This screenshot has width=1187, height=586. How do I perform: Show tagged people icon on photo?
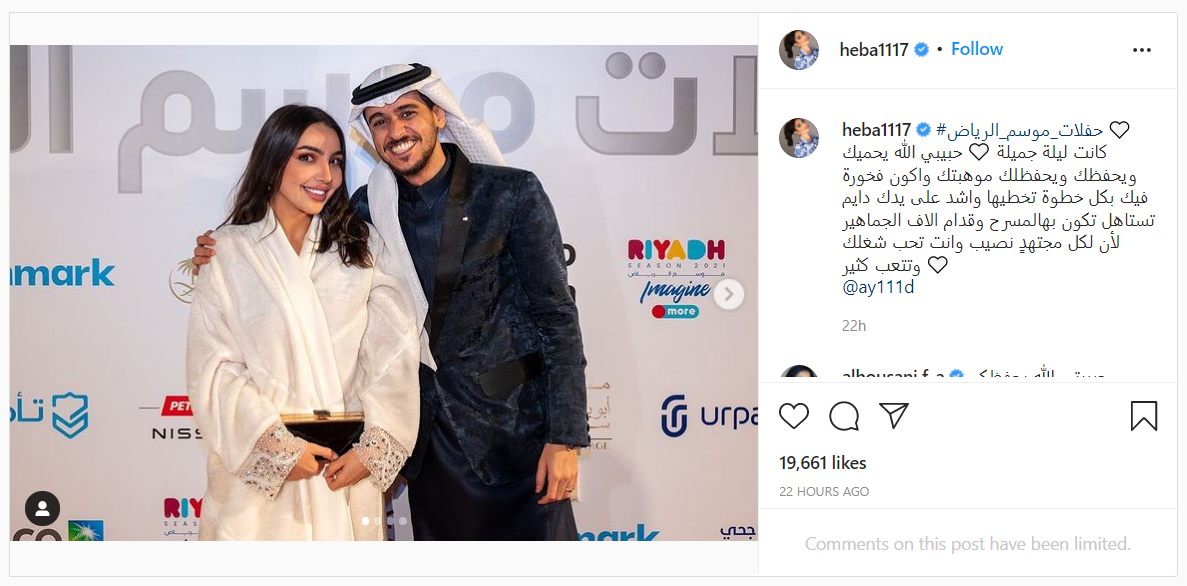pos(42,509)
